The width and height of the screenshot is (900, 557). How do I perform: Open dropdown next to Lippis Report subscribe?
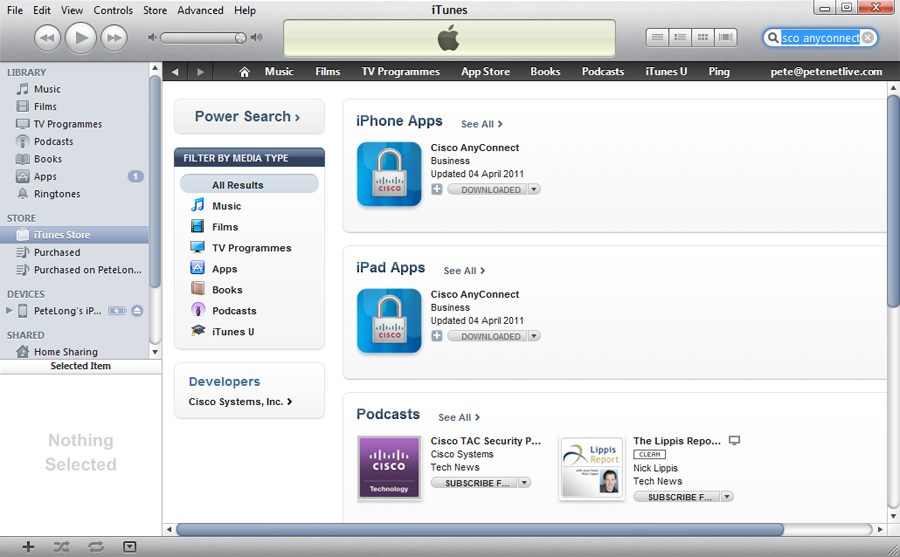point(727,497)
